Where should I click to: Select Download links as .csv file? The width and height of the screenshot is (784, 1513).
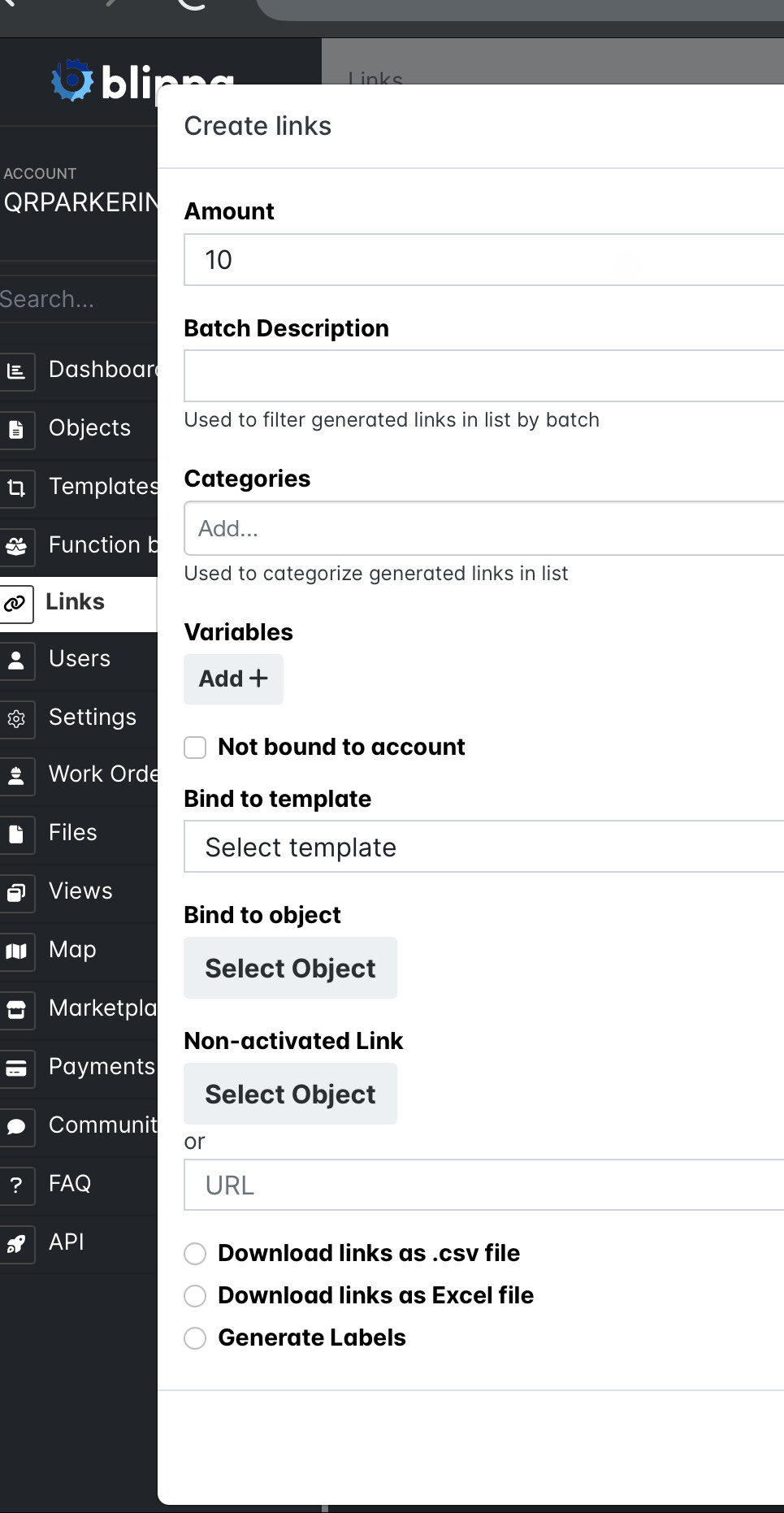pyautogui.click(x=195, y=1254)
